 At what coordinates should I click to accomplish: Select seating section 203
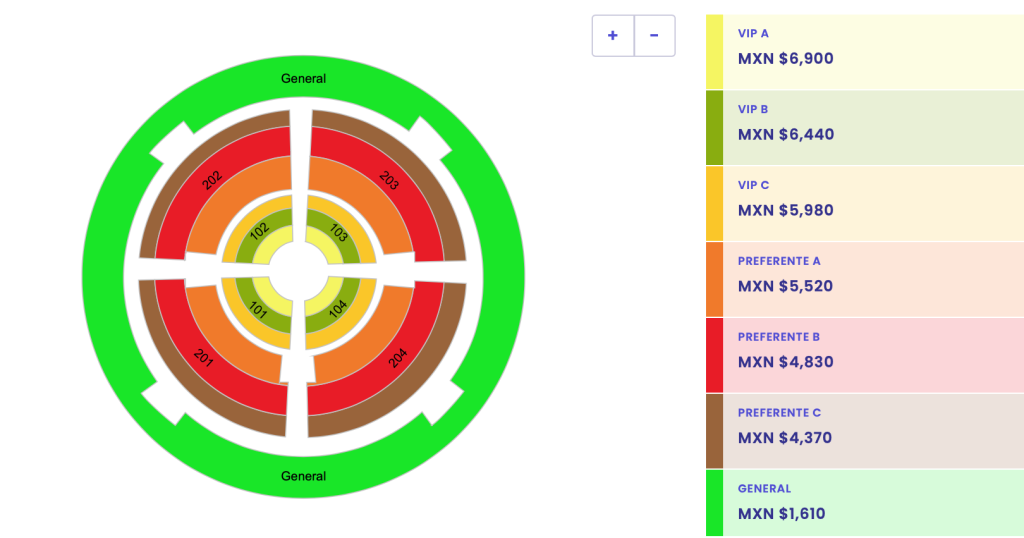click(391, 180)
